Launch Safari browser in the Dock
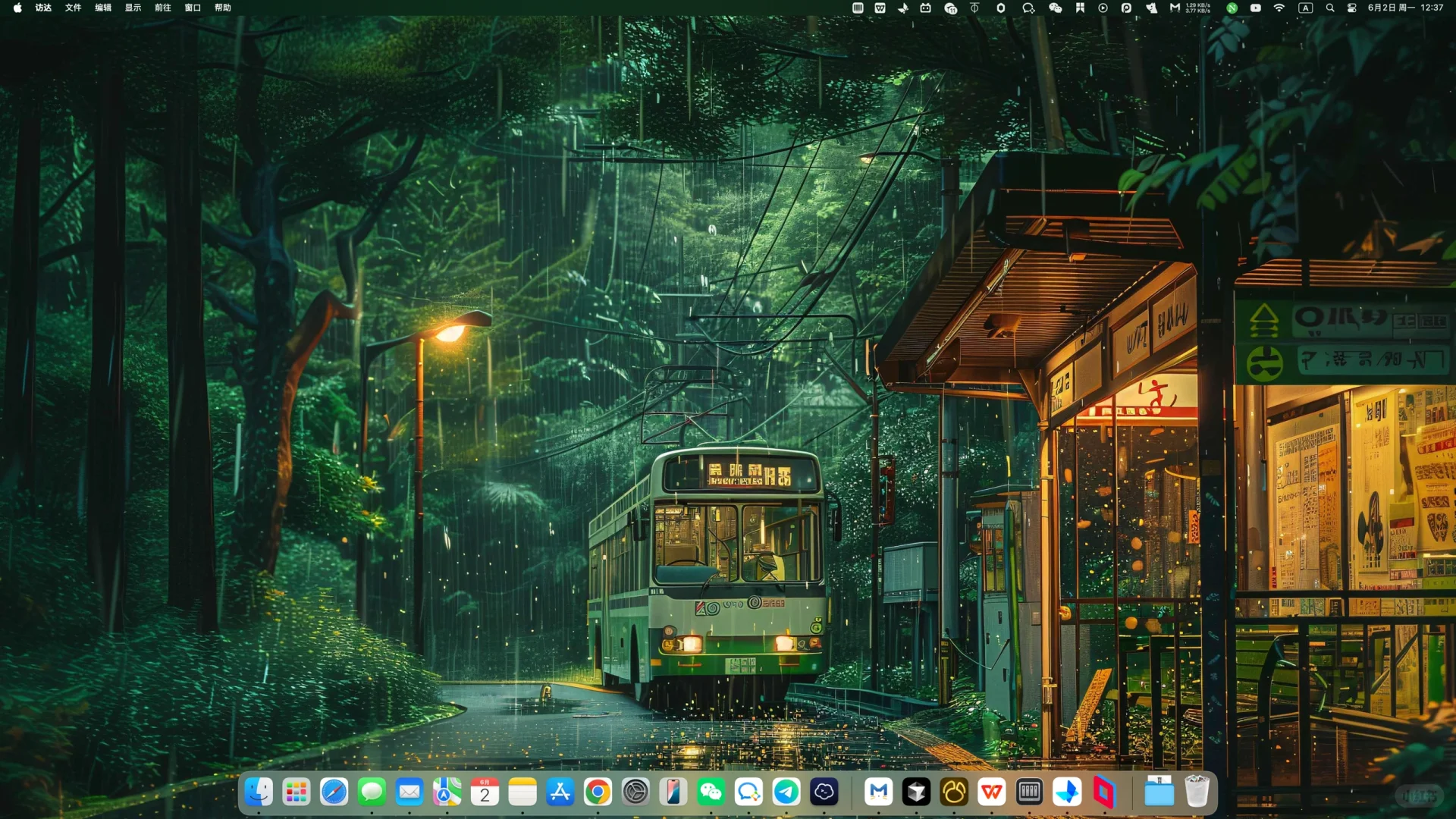This screenshot has width=1456, height=819. point(334,792)
